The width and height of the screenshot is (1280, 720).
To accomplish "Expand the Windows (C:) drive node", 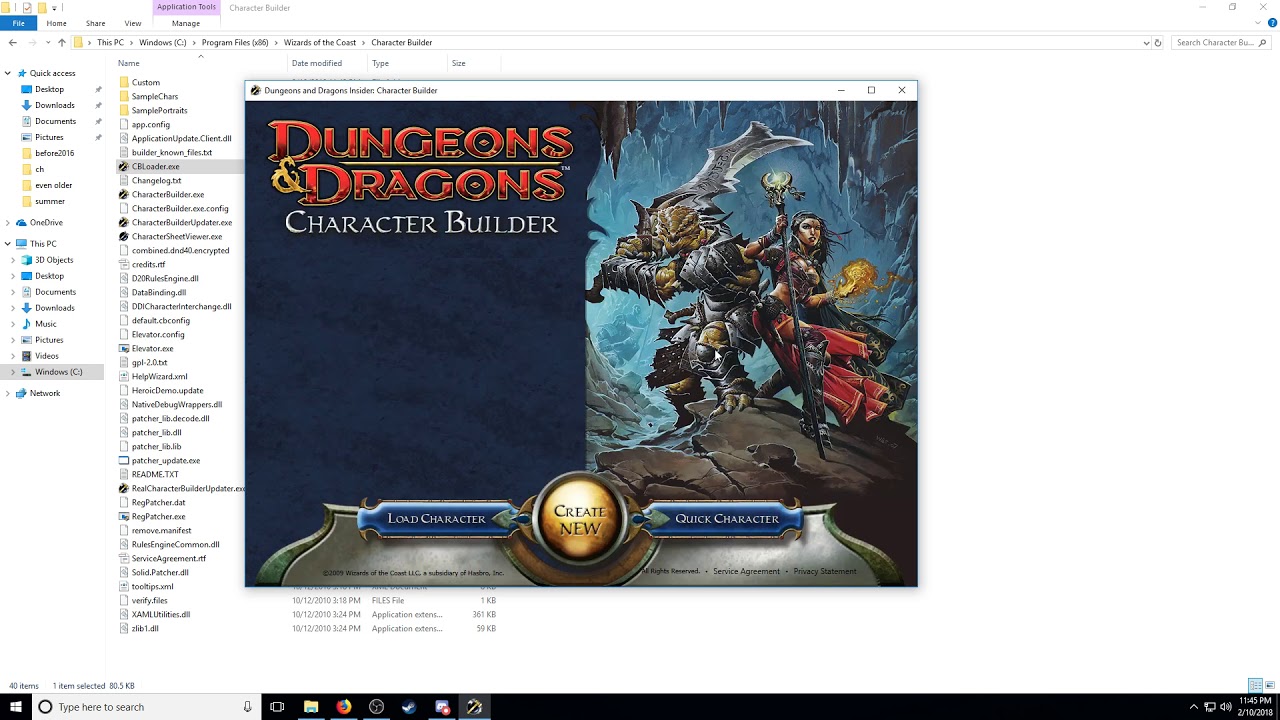I will (14, 372).
